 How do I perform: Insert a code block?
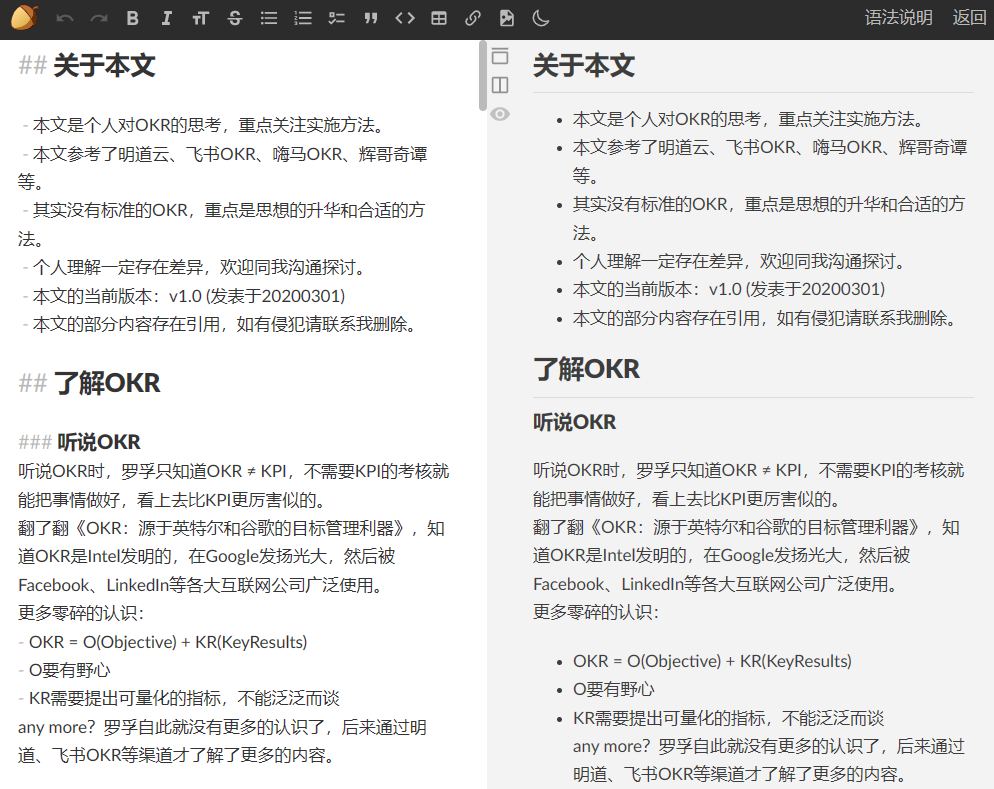click(x=404, y=17)
